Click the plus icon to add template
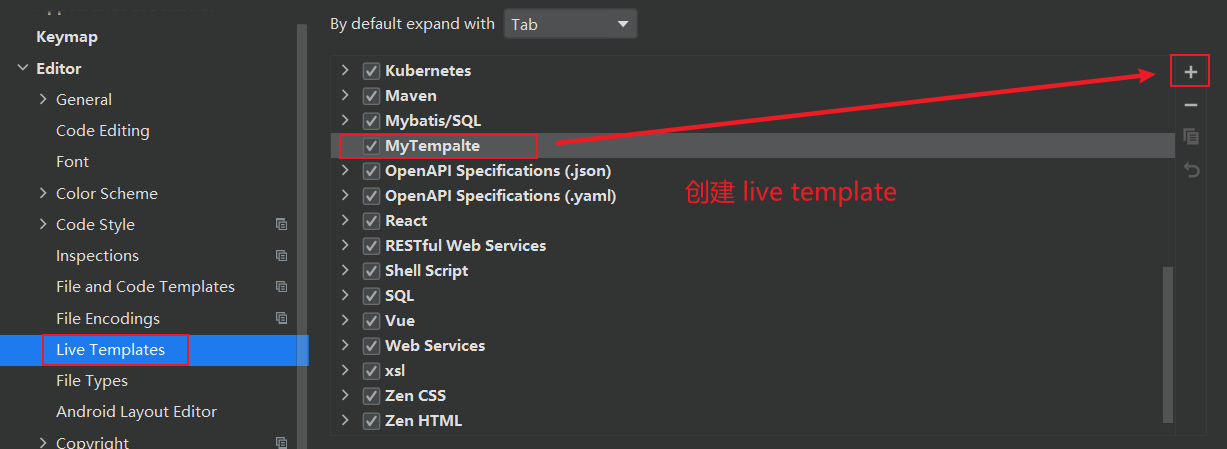1227x449 pixels. (x=1190, y=72)
